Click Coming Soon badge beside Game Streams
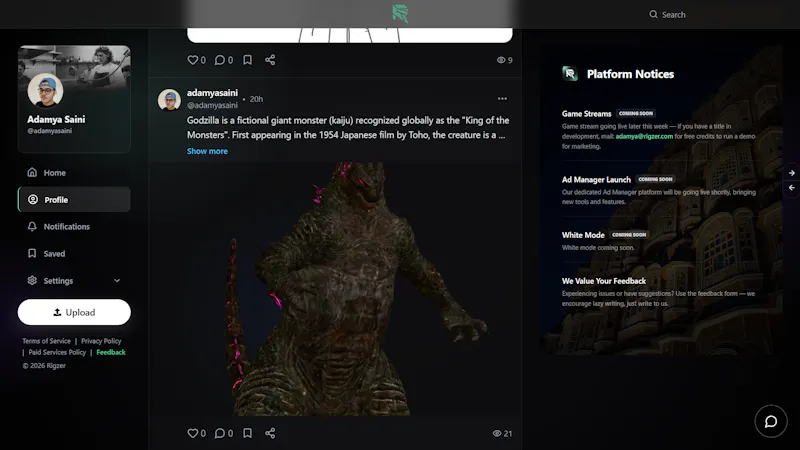Viewport: 800px width, 450px height. click(636, 113)
